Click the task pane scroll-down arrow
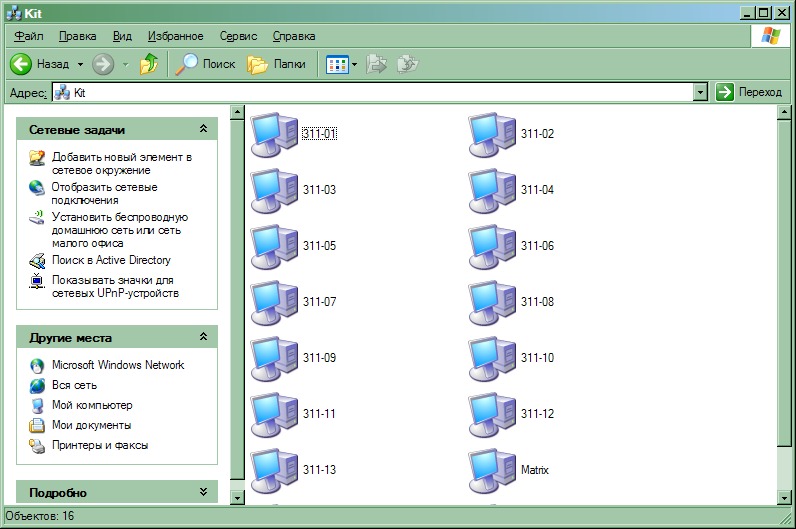 coord(237,498)
